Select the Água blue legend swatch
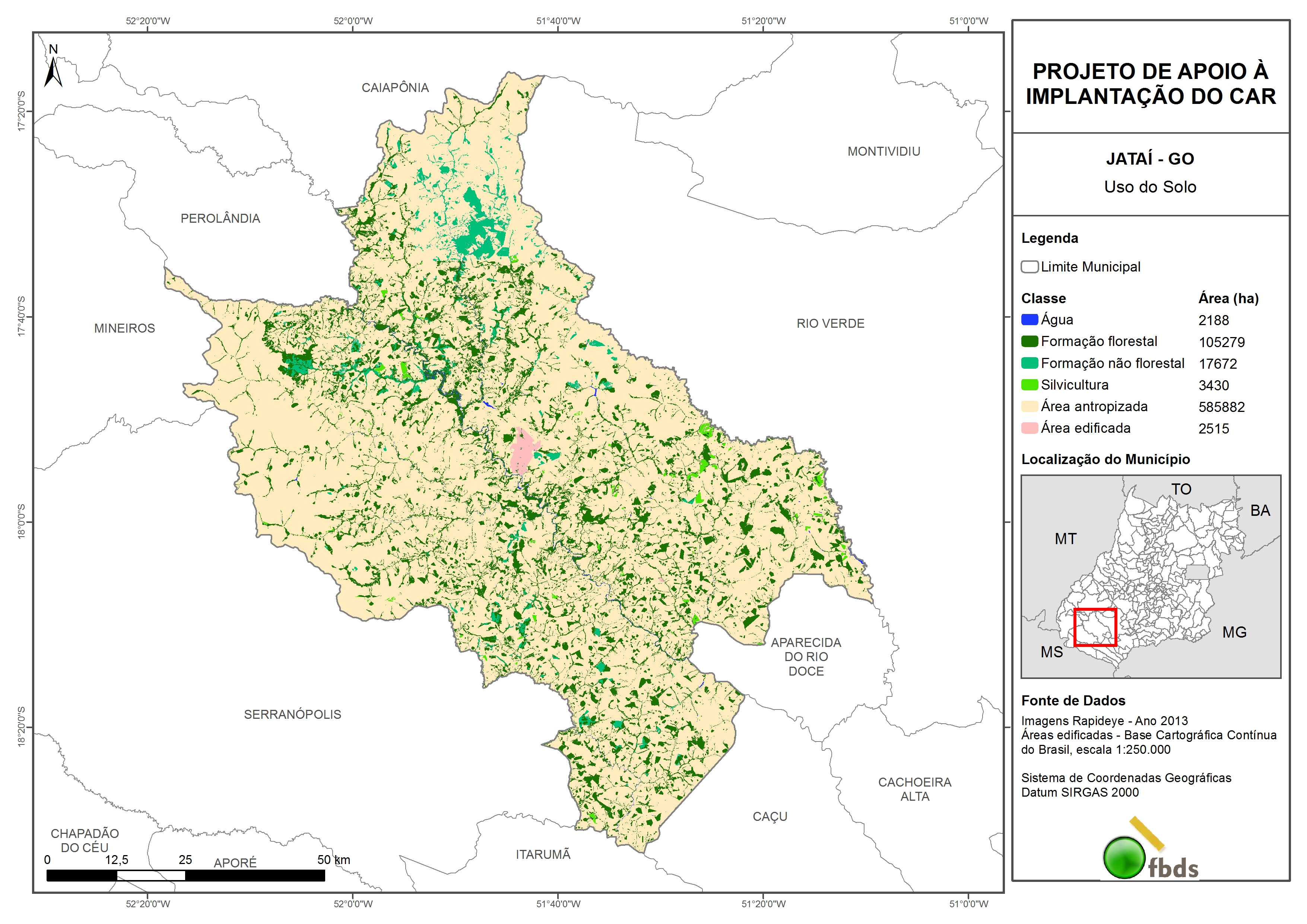The height and width of the screenshot is (924, 1307). click(1029, 320)
